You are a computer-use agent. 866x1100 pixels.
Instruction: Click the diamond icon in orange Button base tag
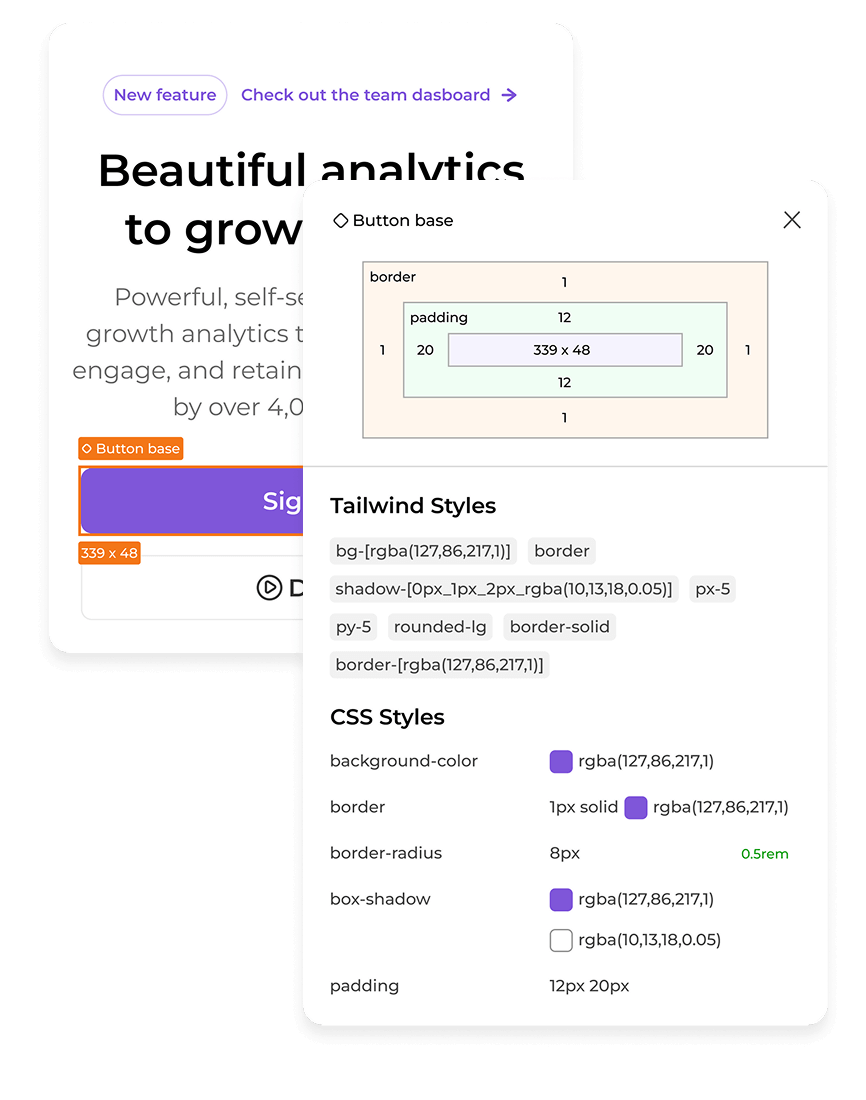click(87, 449)
